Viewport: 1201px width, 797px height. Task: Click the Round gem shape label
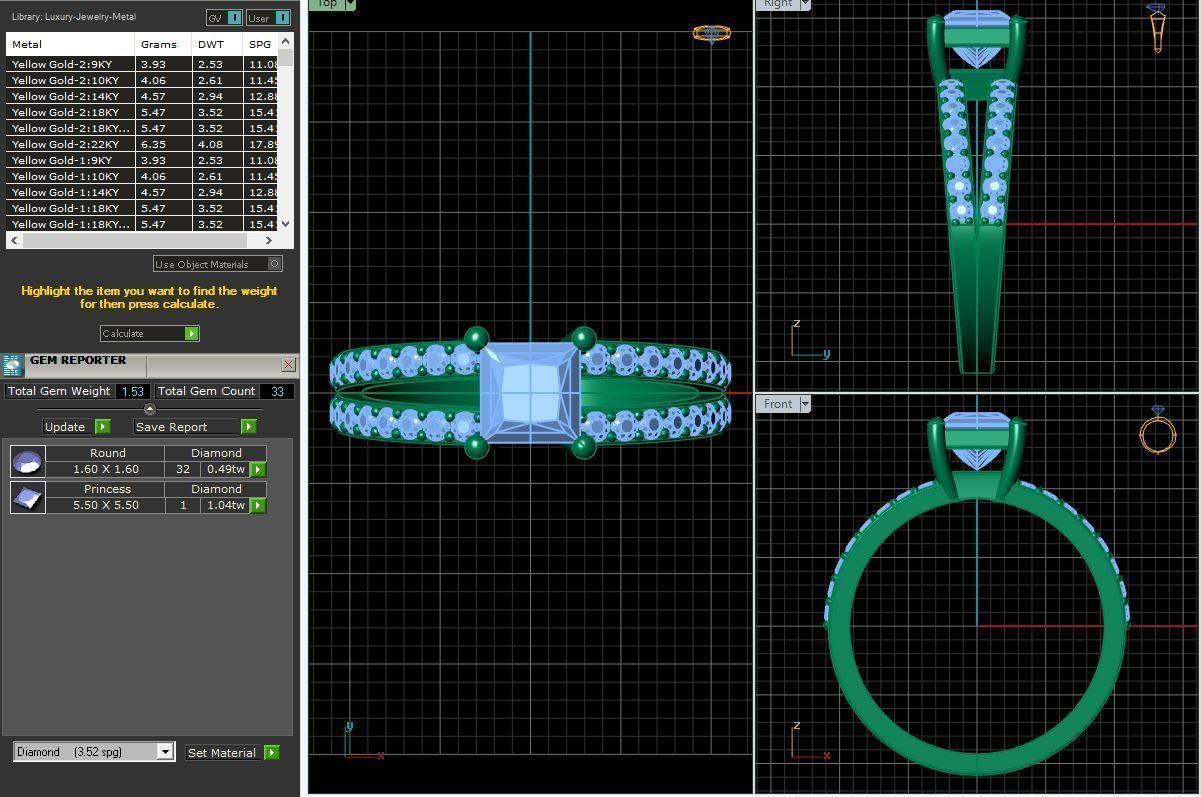pyautogui.click(x=107, y=453)
